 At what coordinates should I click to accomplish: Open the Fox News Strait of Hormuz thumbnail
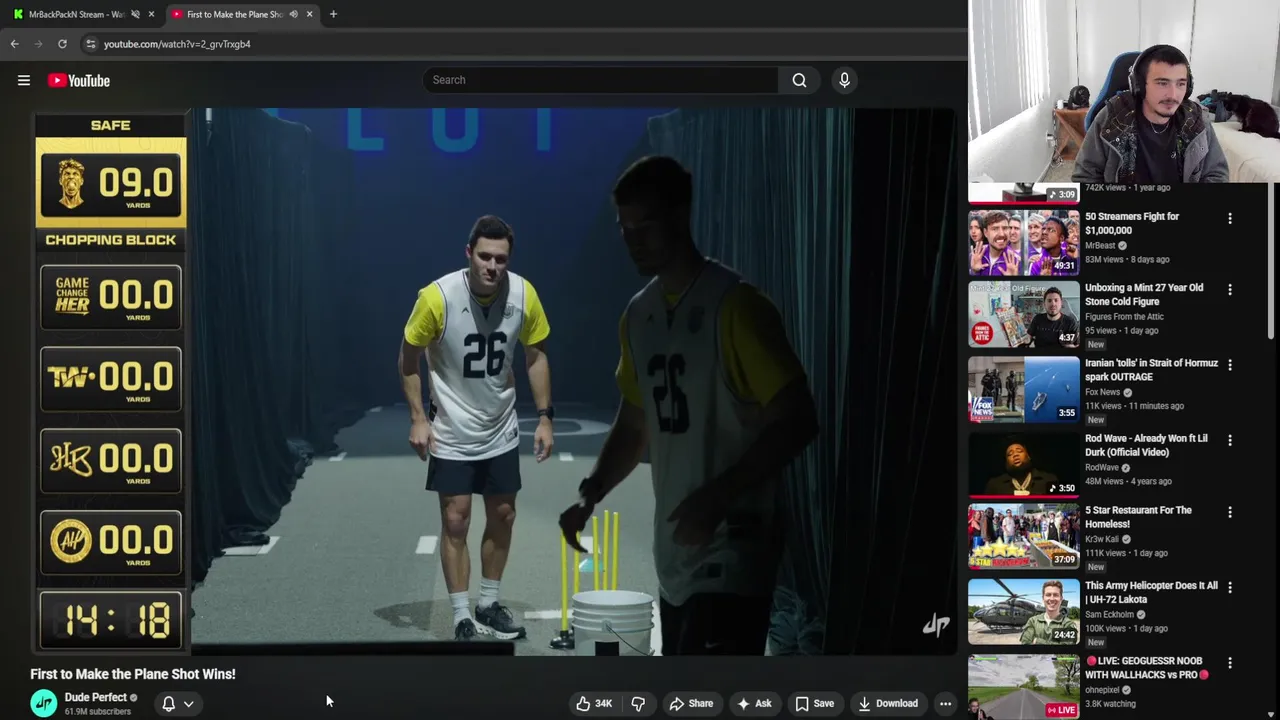coord(1024,389)
